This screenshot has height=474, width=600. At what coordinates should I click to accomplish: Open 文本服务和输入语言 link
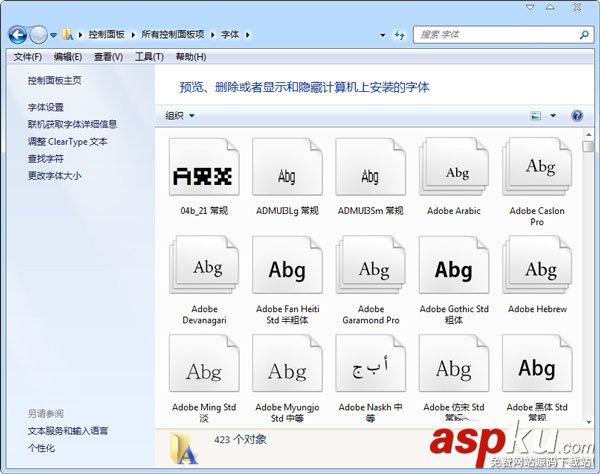coord(68,431)
